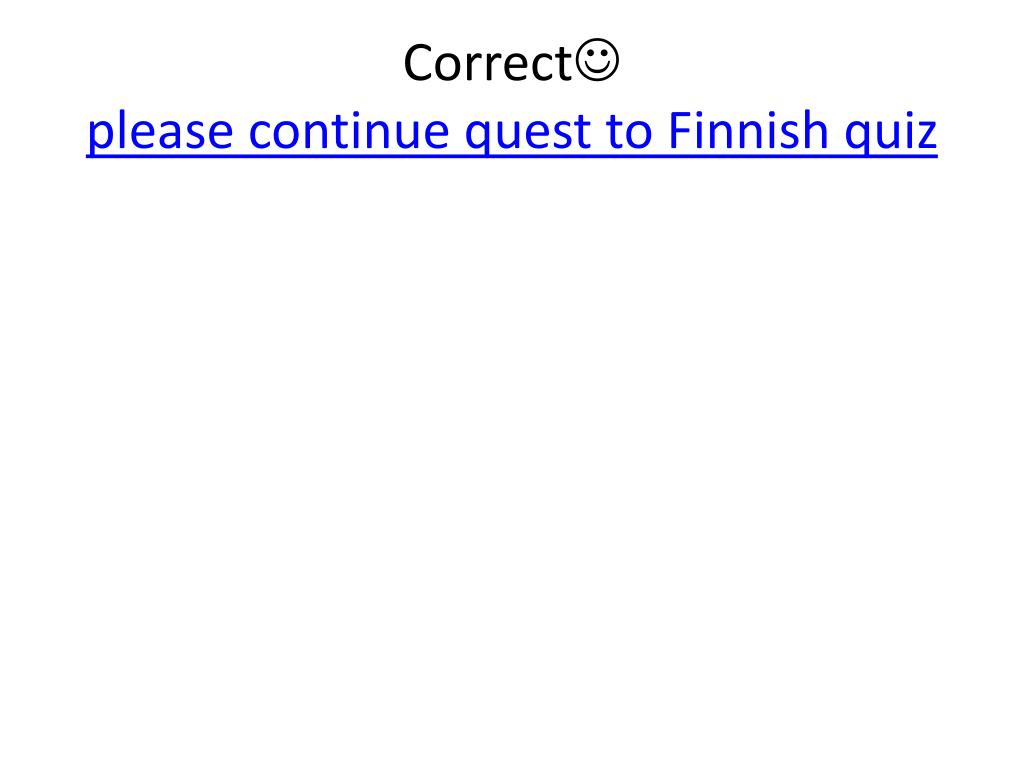The image size is (1024, 768).
Task: Click the 'quest to' portion of the link
Action: pyautogui.click(x=559, y=134)
